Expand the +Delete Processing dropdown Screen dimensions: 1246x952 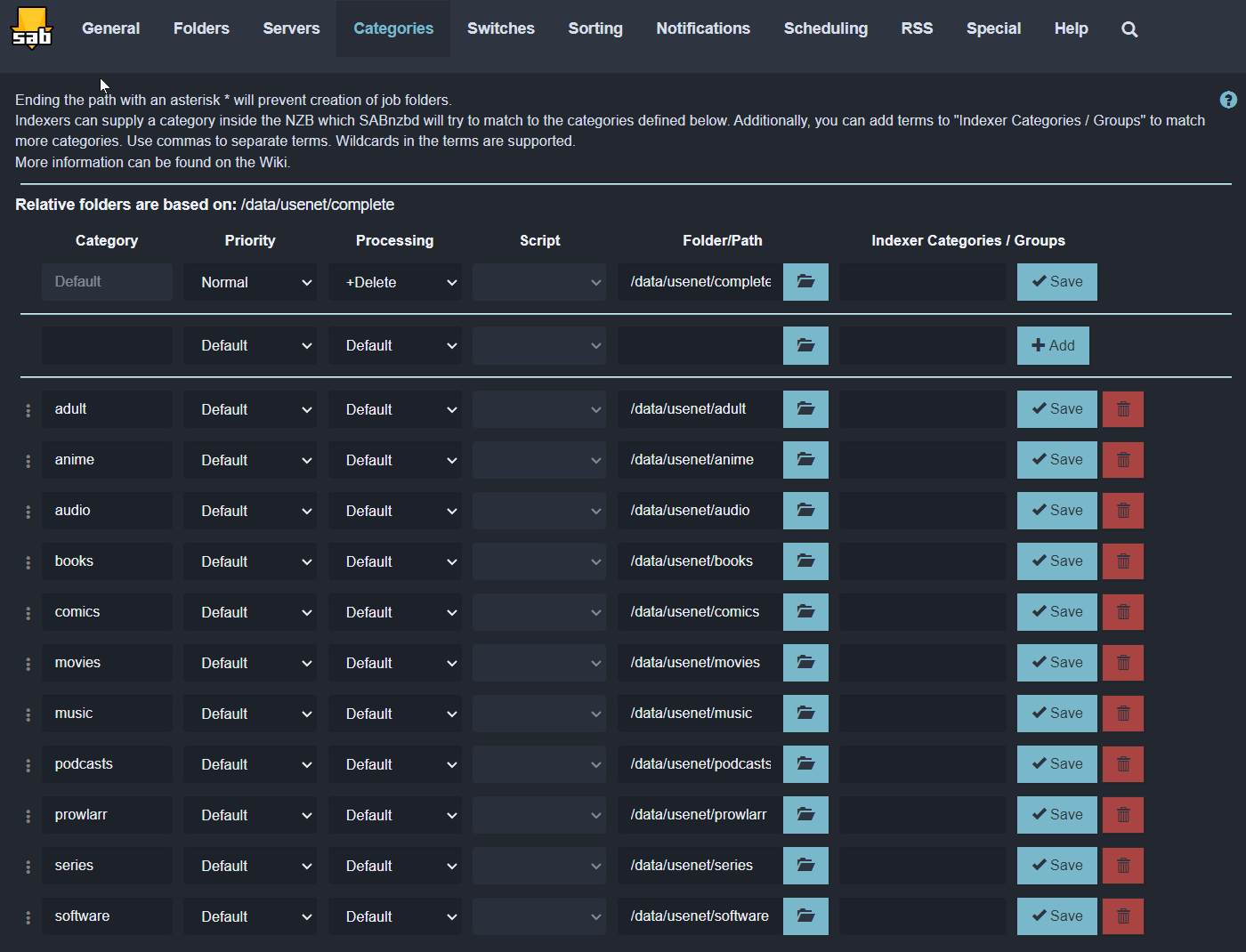394,282
